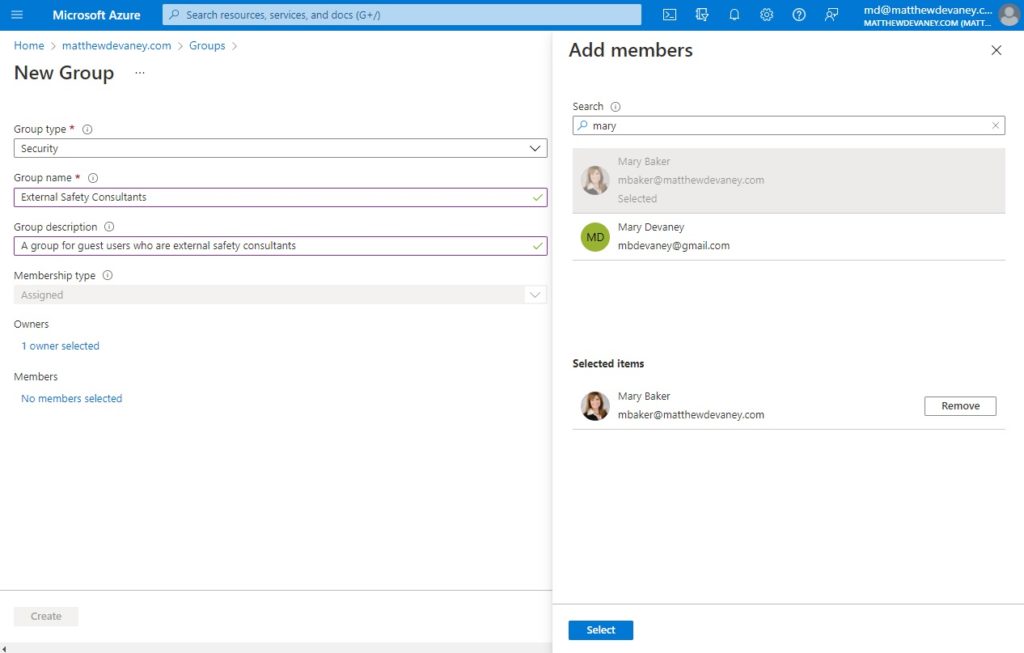This screenshot has width=1024, height=653.
Task: Open New Group ellipsis options
Action: point(140,73)
